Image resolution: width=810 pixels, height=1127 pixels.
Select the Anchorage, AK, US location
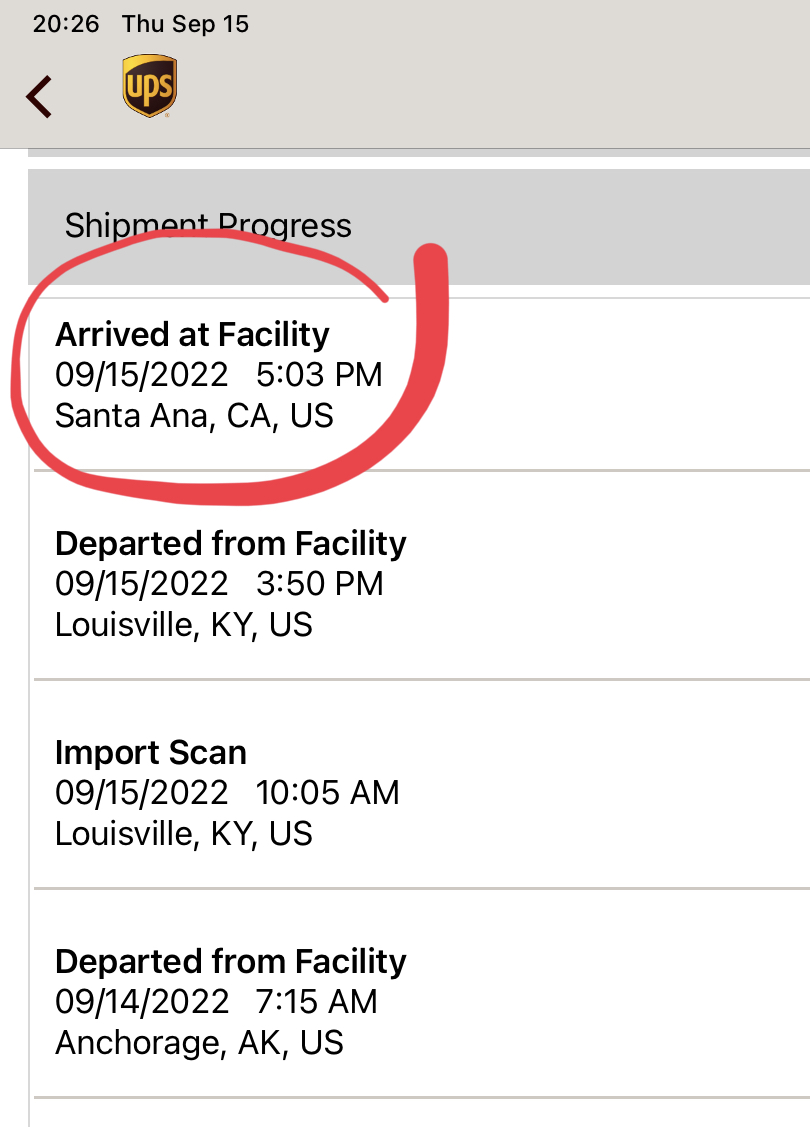[x=199, y=1043]
